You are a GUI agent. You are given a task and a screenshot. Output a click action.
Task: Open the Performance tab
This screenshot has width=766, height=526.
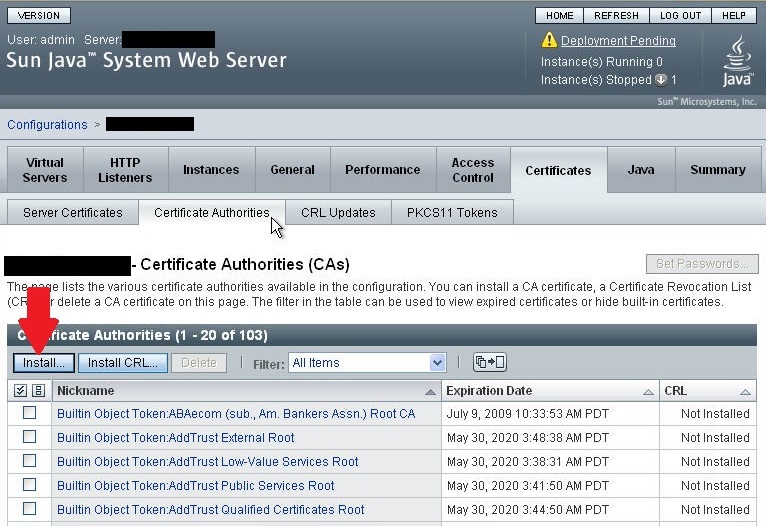(x=382, y=170)
